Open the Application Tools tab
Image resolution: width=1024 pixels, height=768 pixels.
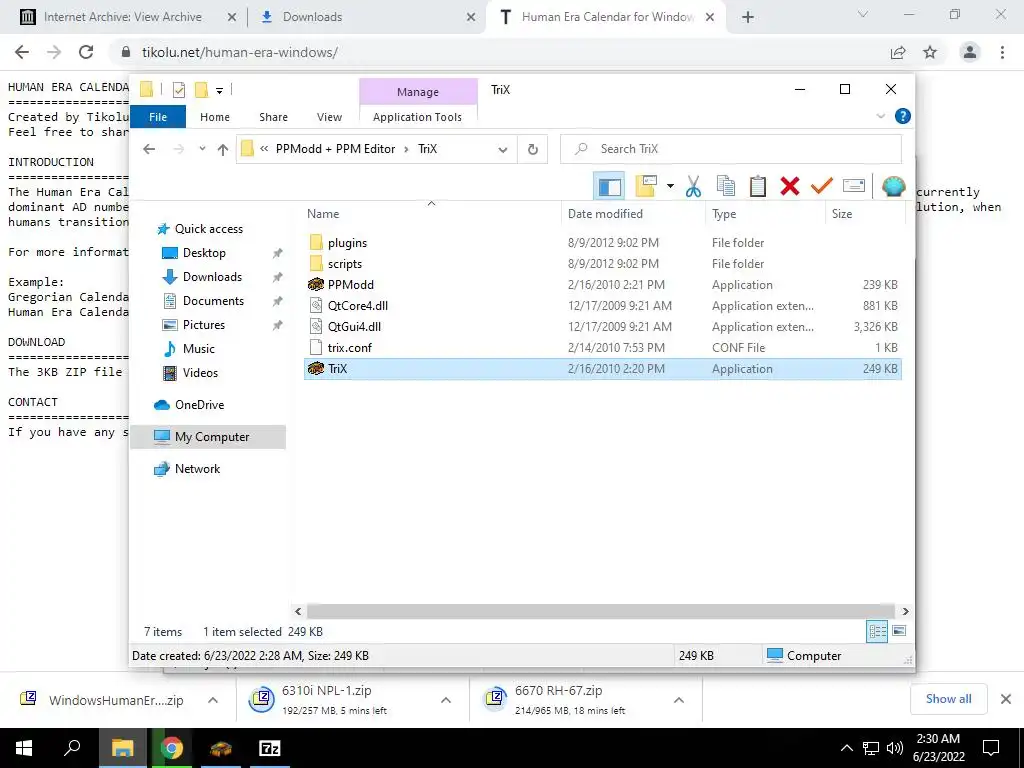417,117
